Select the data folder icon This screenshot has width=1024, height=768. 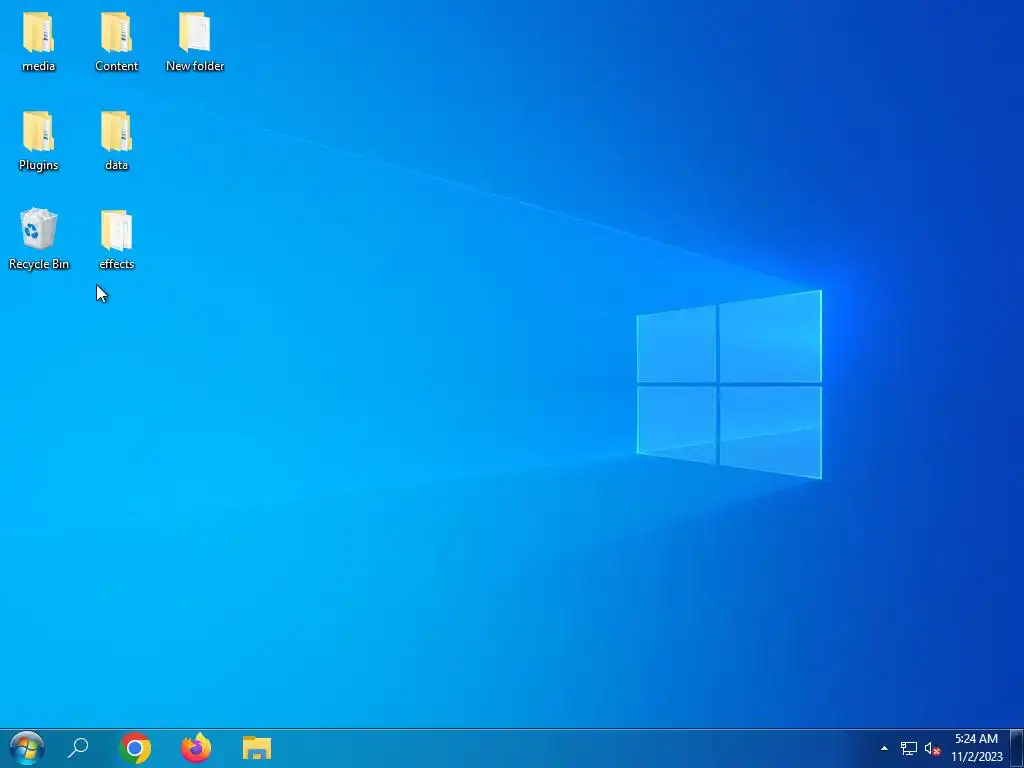pyautogui.click(x=116, y=131)
